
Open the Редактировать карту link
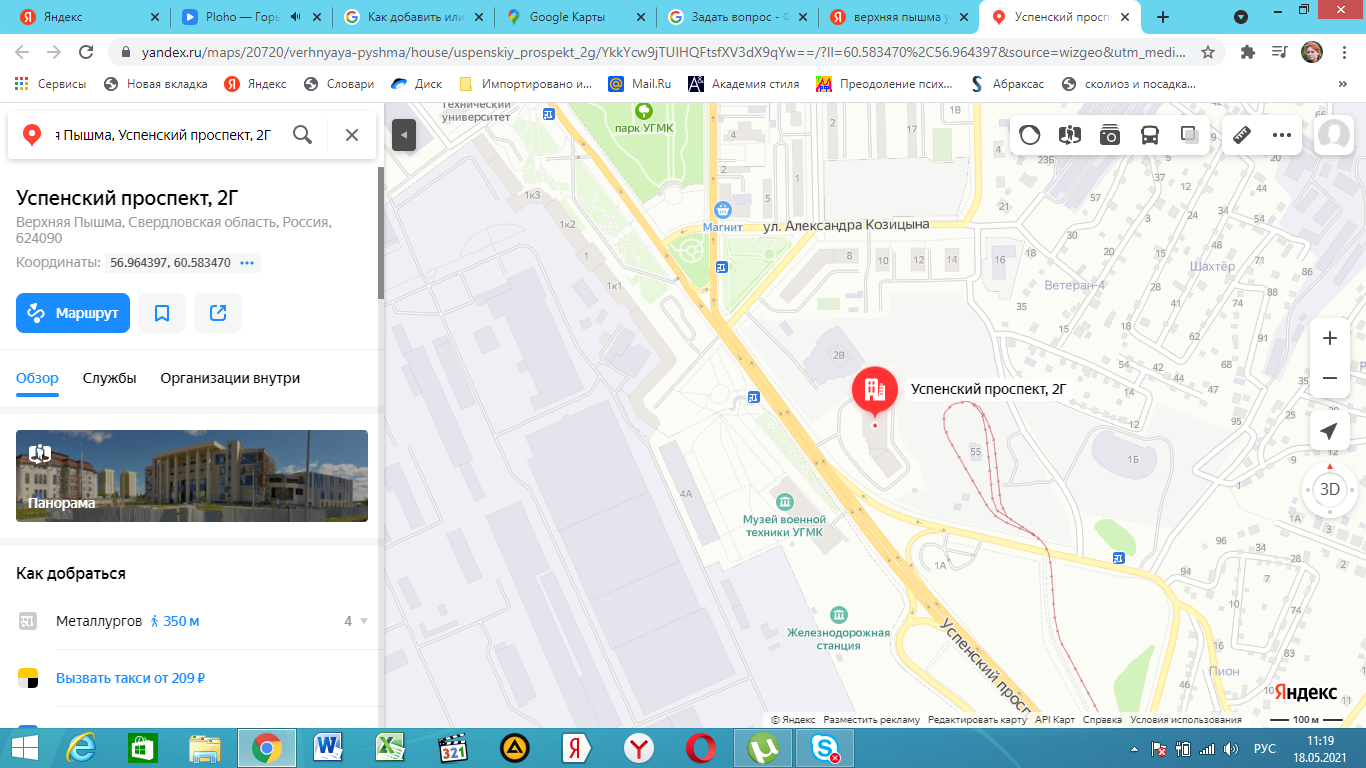coord(977,720)
